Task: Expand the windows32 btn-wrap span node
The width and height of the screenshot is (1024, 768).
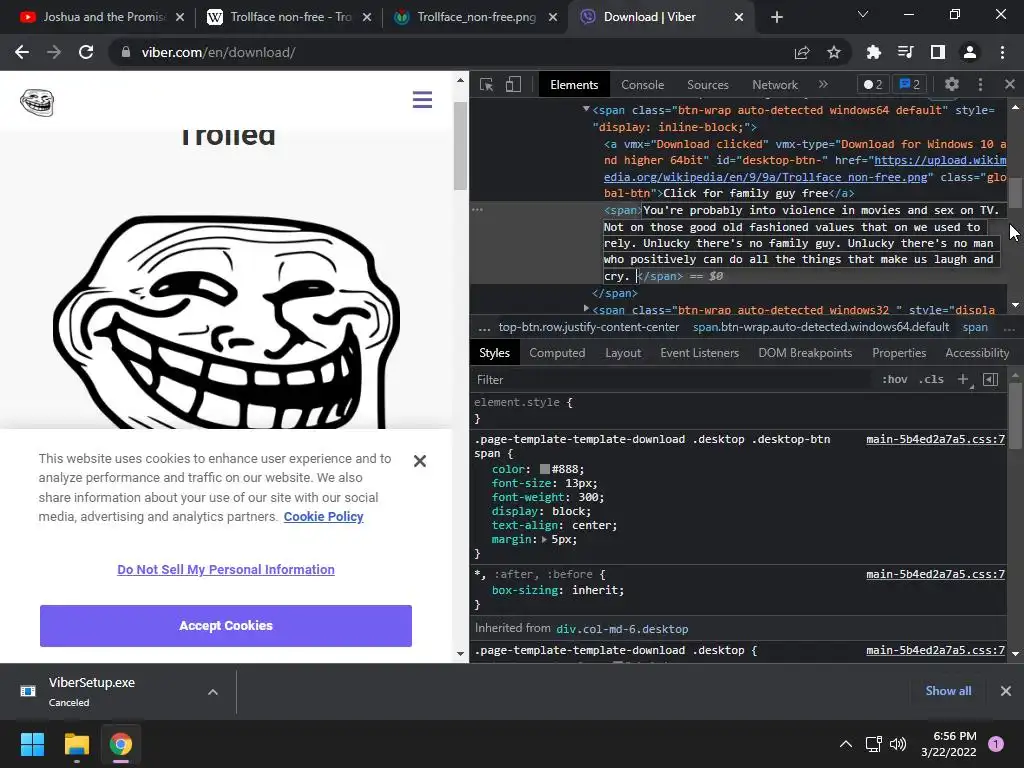Action: click(x=586, y=308)
